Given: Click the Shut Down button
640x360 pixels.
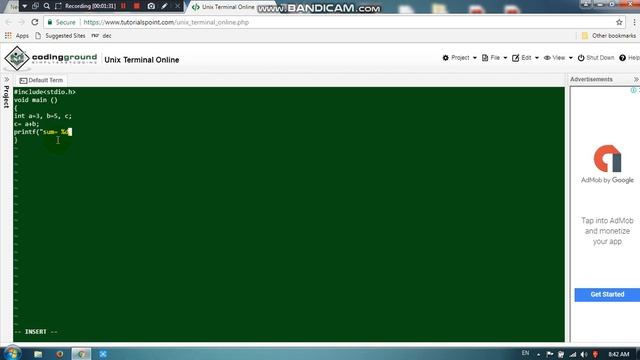Looking at the screenshot, I should tap(596, 58).
